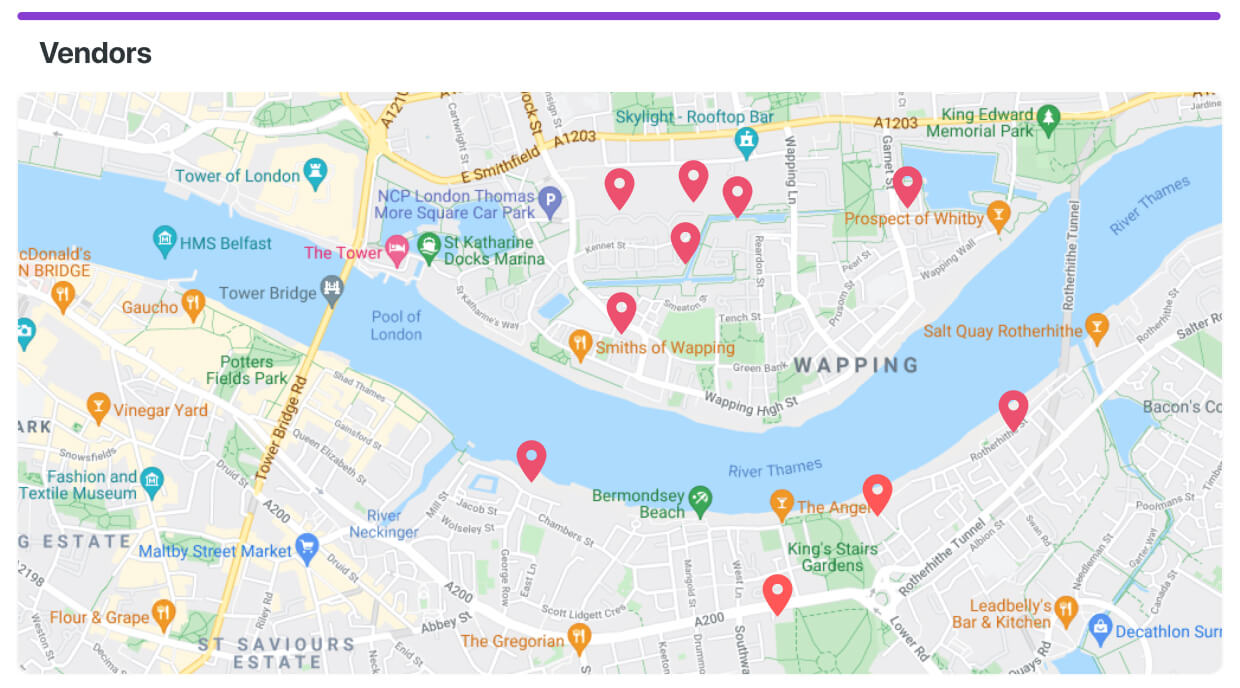Open the NCP London car park icon
1240x688 pixels.
pos(550,203)
